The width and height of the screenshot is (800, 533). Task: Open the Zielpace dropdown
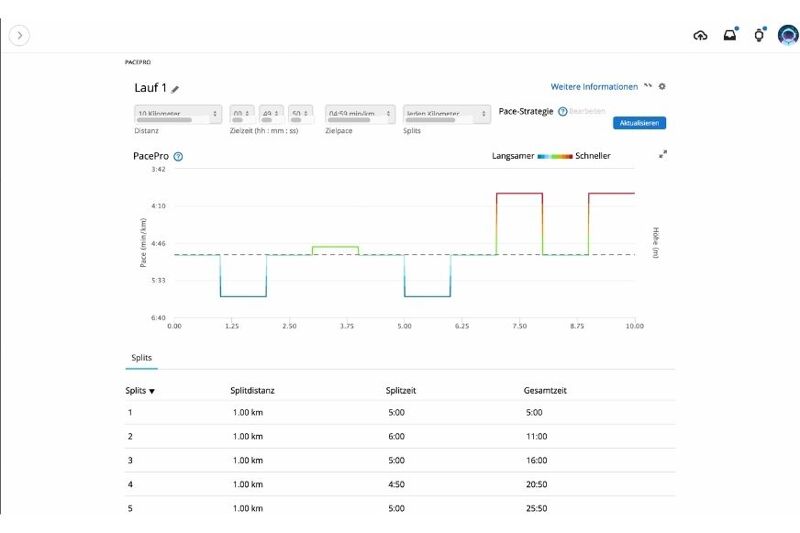tap(360, 115)
